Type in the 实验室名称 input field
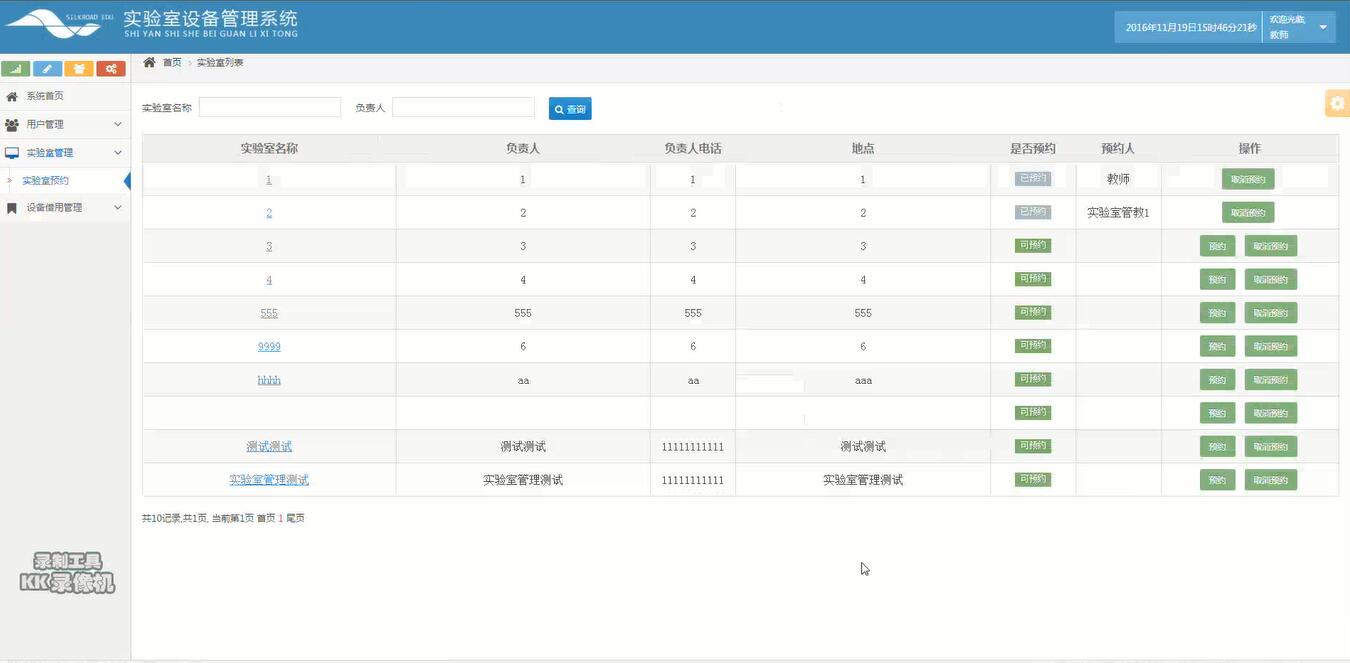Screen dimensions: 1350x663 pos(269,106)
